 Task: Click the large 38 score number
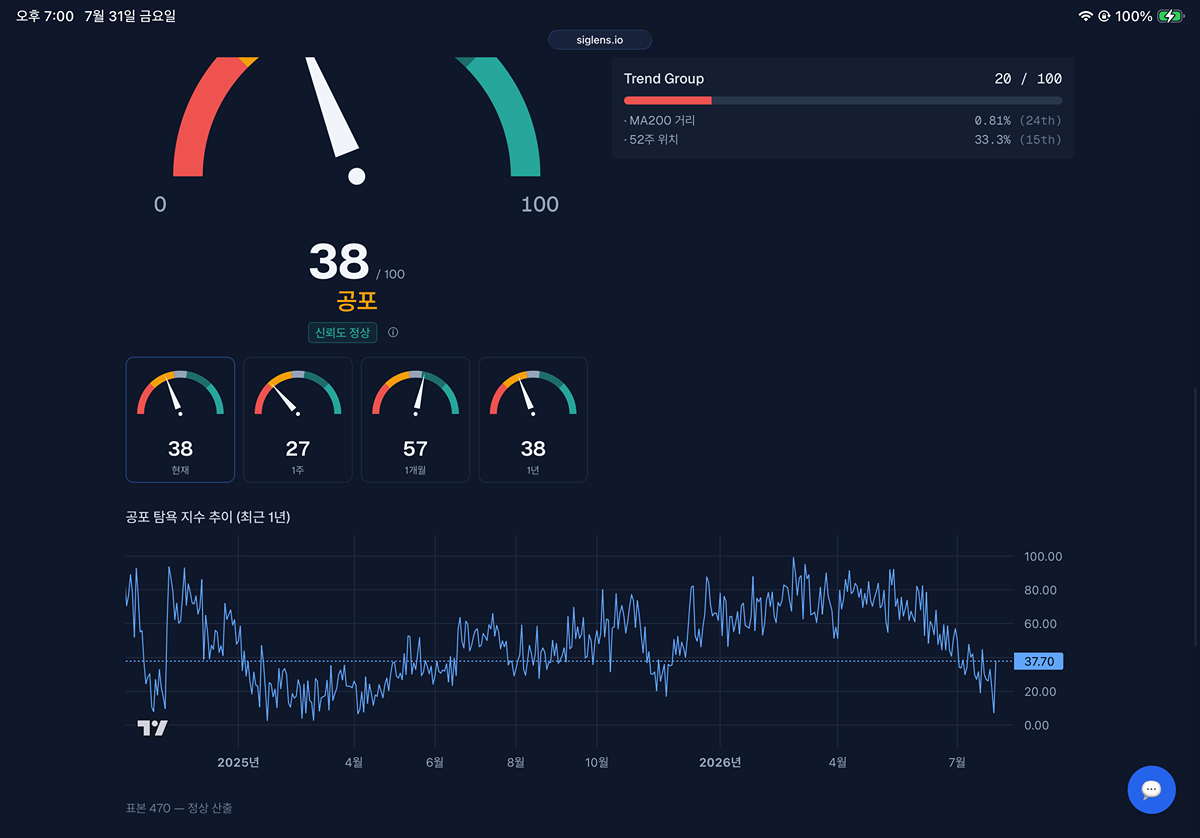pyautogui.click(x=339, y=262)
